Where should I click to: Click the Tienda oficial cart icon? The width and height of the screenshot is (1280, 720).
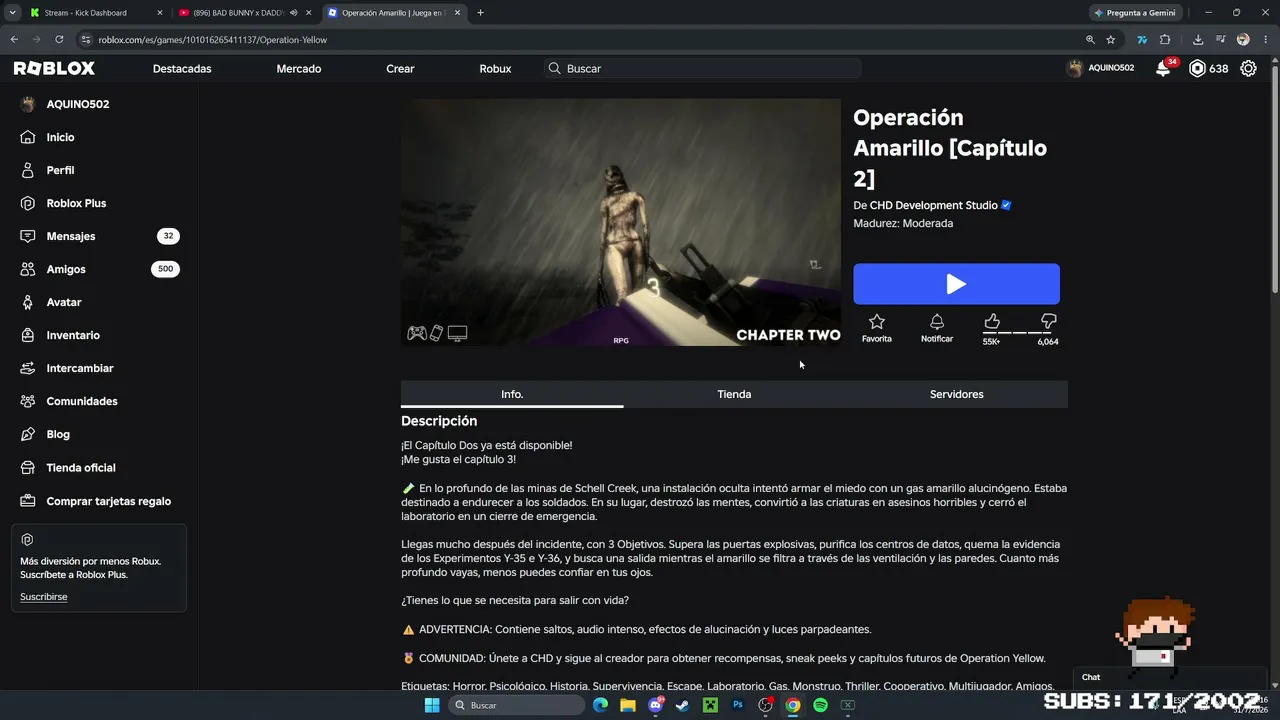[28, 467]
